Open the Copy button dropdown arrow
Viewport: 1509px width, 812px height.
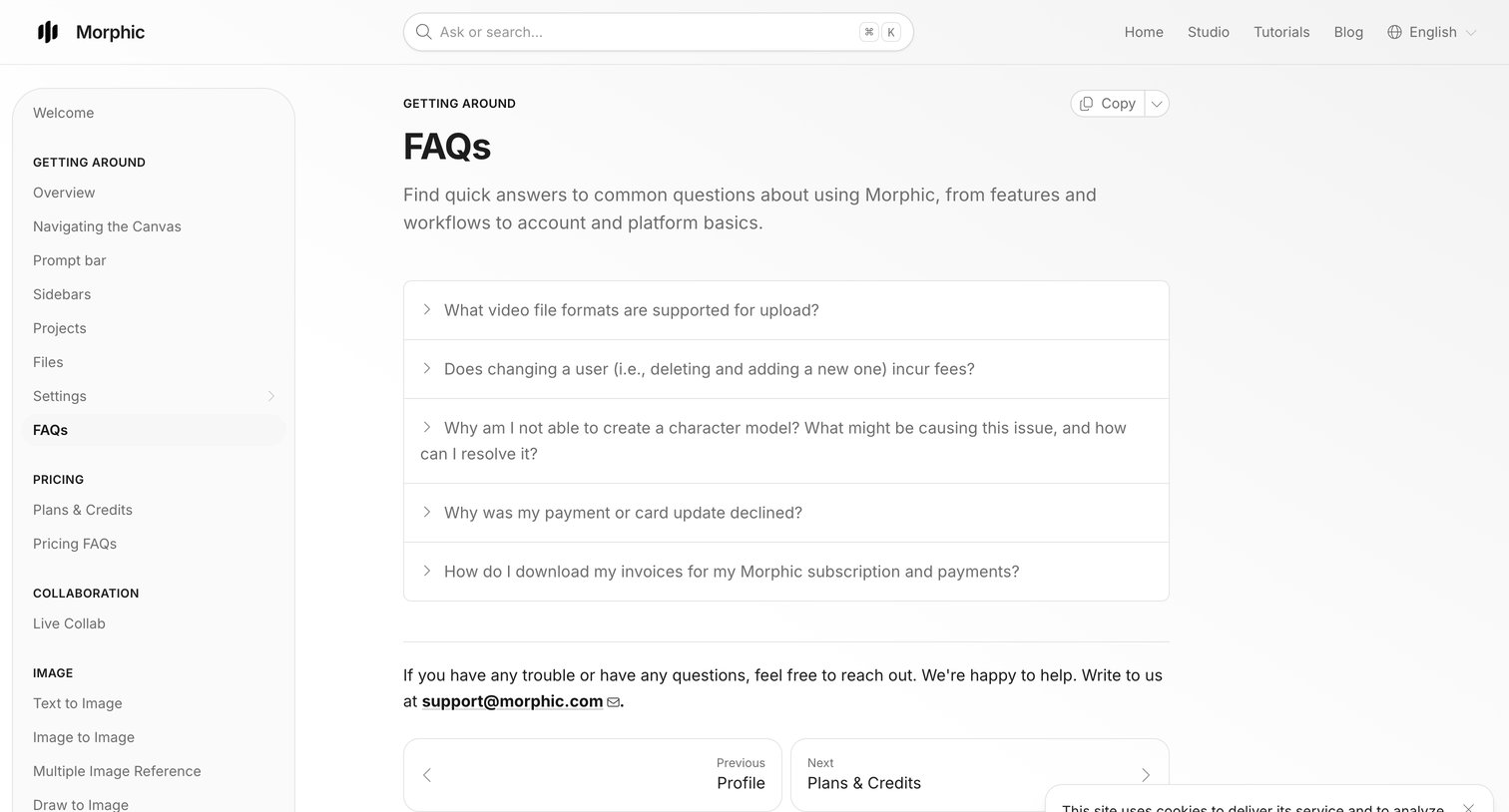coord(1157,104)
